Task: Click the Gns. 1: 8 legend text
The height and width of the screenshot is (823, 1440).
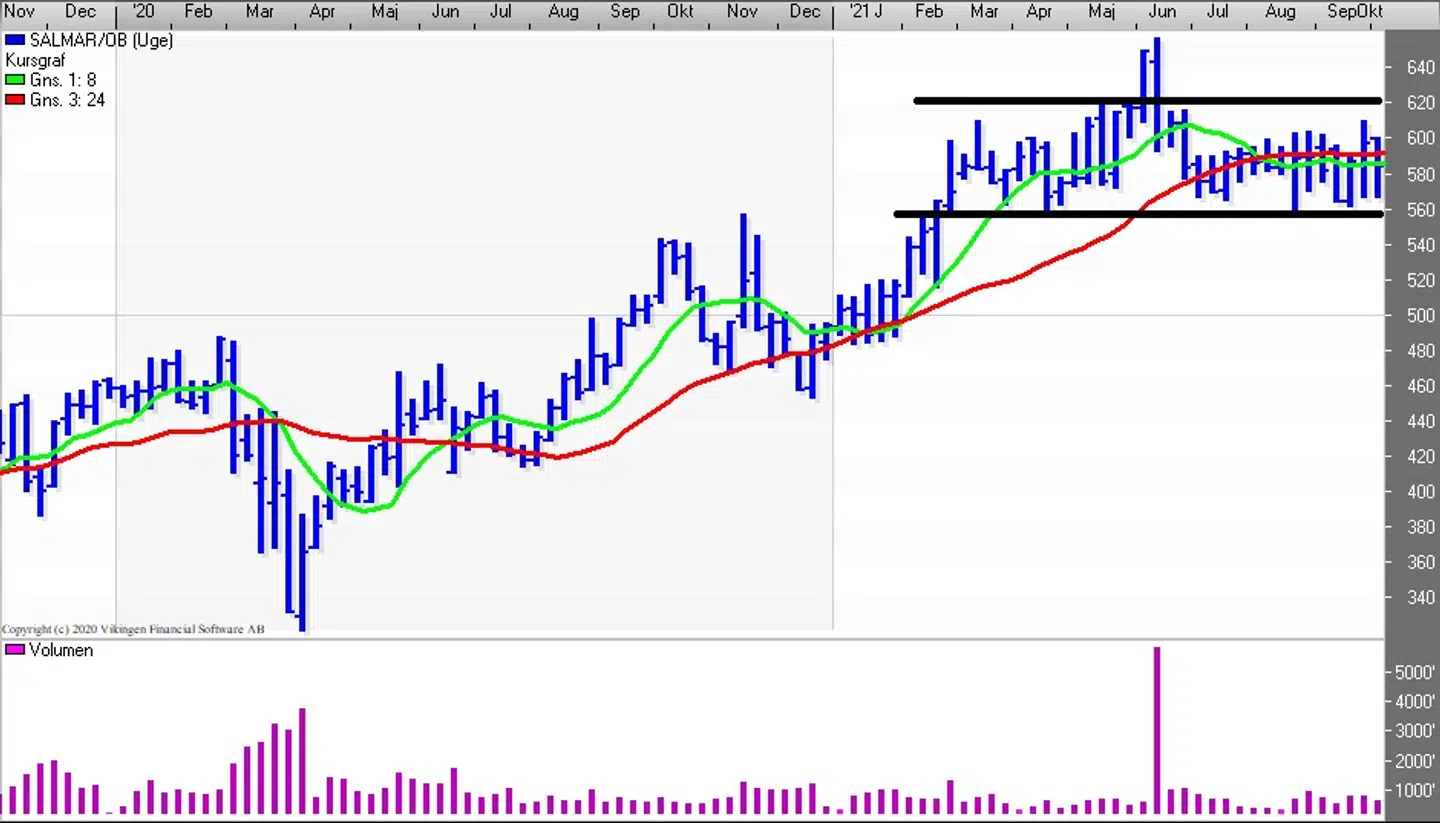Action: (64, 80)
